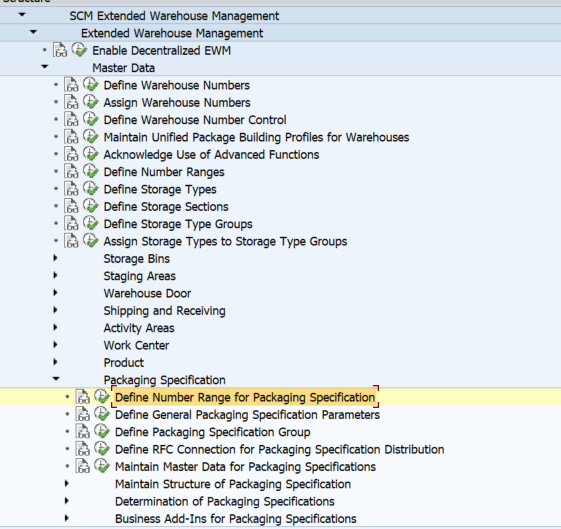
Task: Collapse the Master Data node
Action: tap(45, 67)
